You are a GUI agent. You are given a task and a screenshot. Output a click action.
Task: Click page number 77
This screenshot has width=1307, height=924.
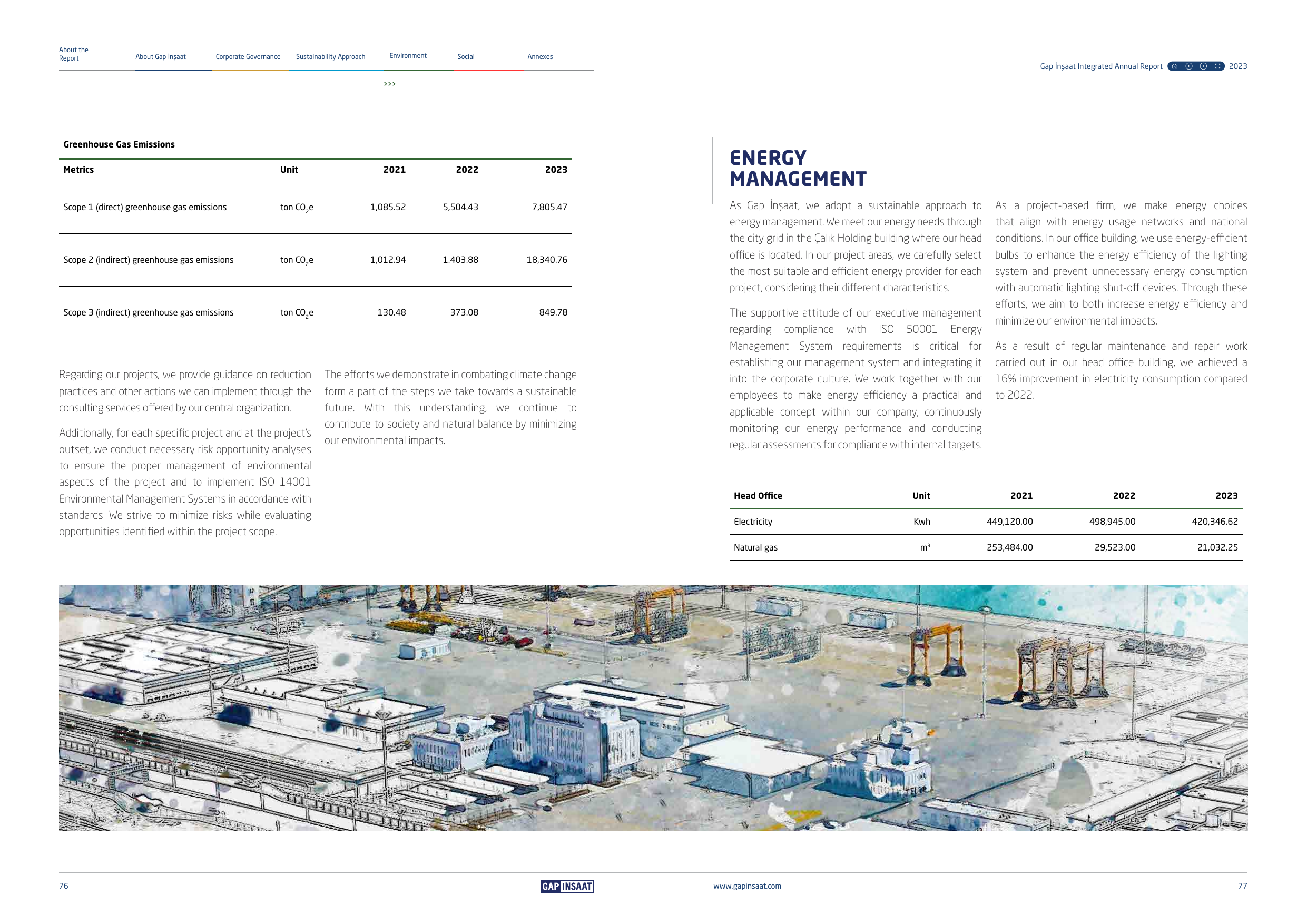click(x=1242, y=886)
